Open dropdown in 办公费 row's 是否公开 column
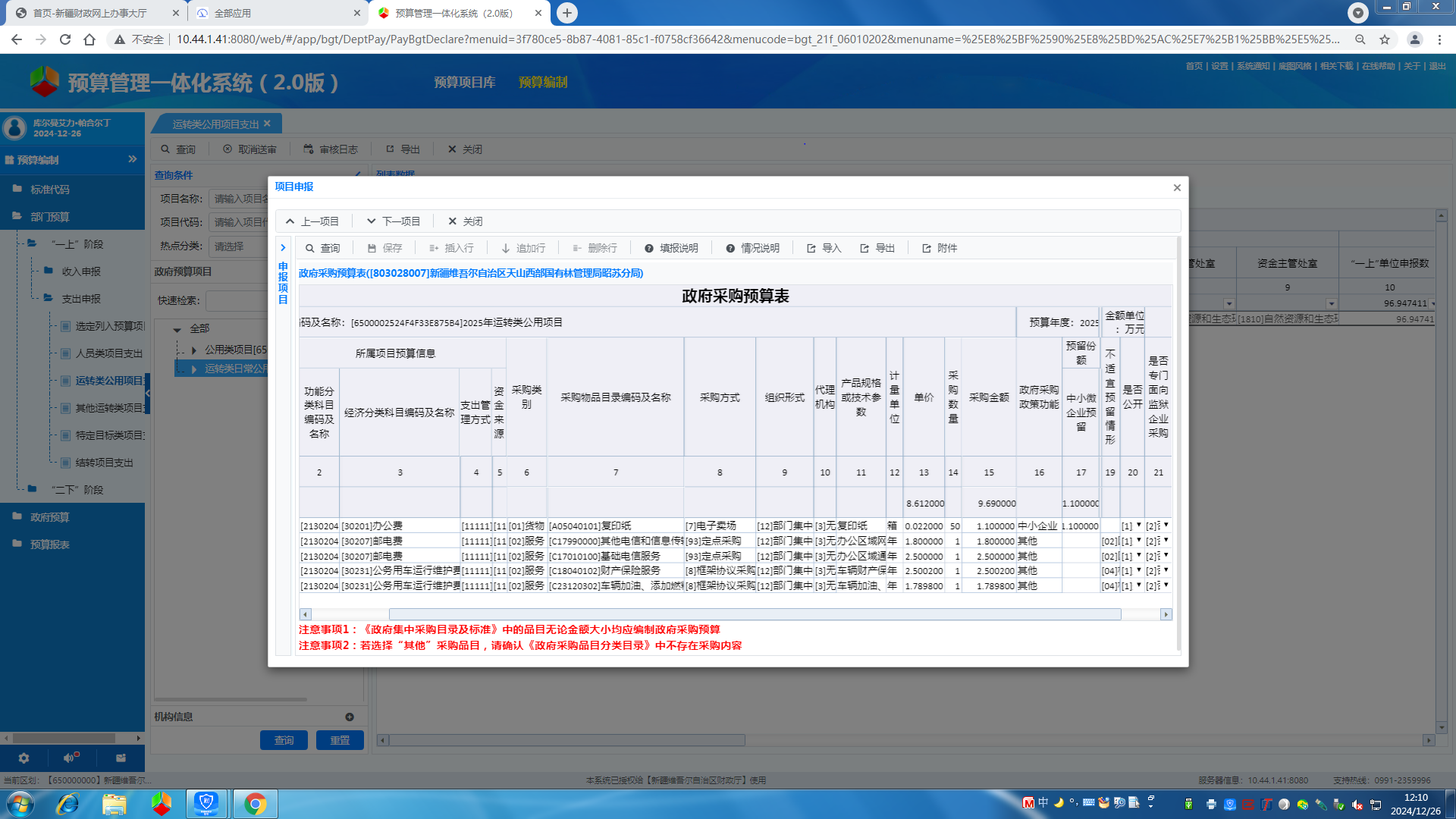 point(1138,526)
